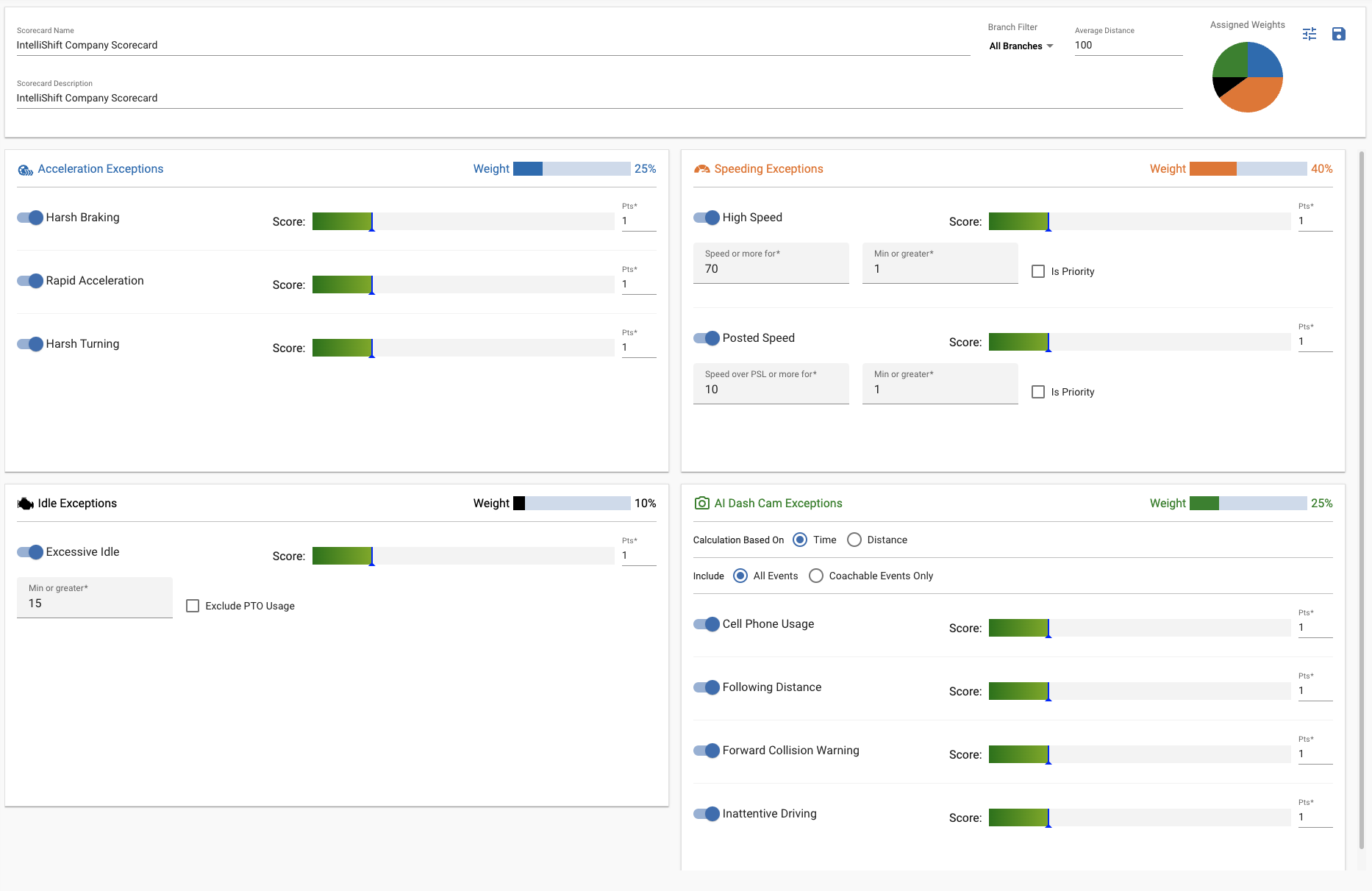Click the Idle Exceptions engine icon
This screenshot has width=1372, height=891.
click(26, 504)
